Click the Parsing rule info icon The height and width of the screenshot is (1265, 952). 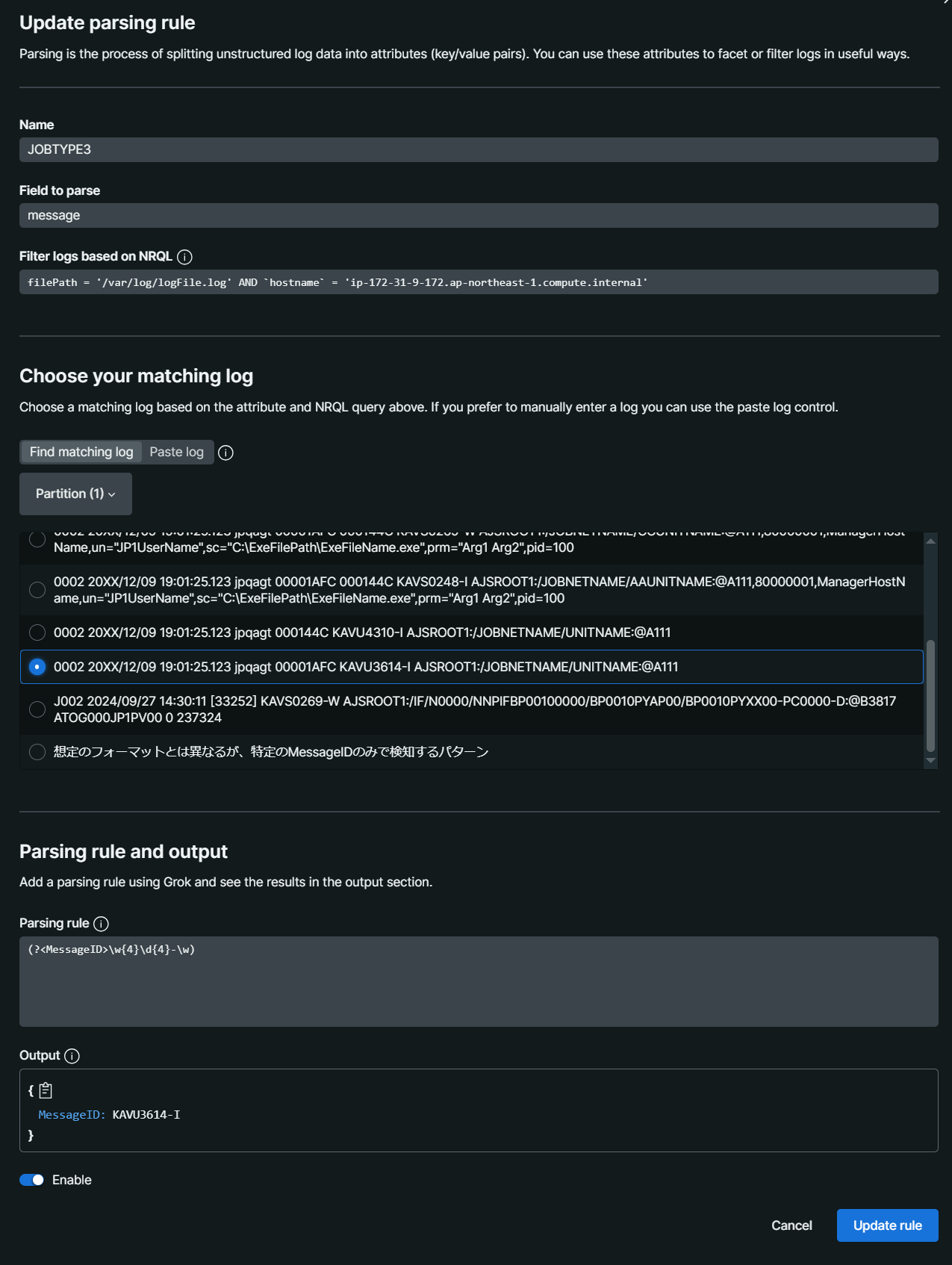(x=102, y=924)
